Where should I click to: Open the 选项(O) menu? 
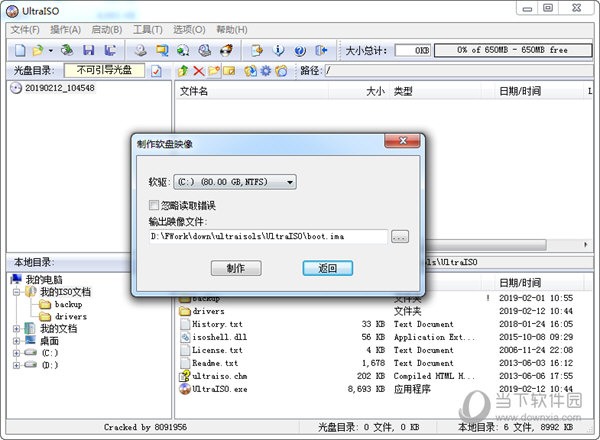(x=189, y=30)
